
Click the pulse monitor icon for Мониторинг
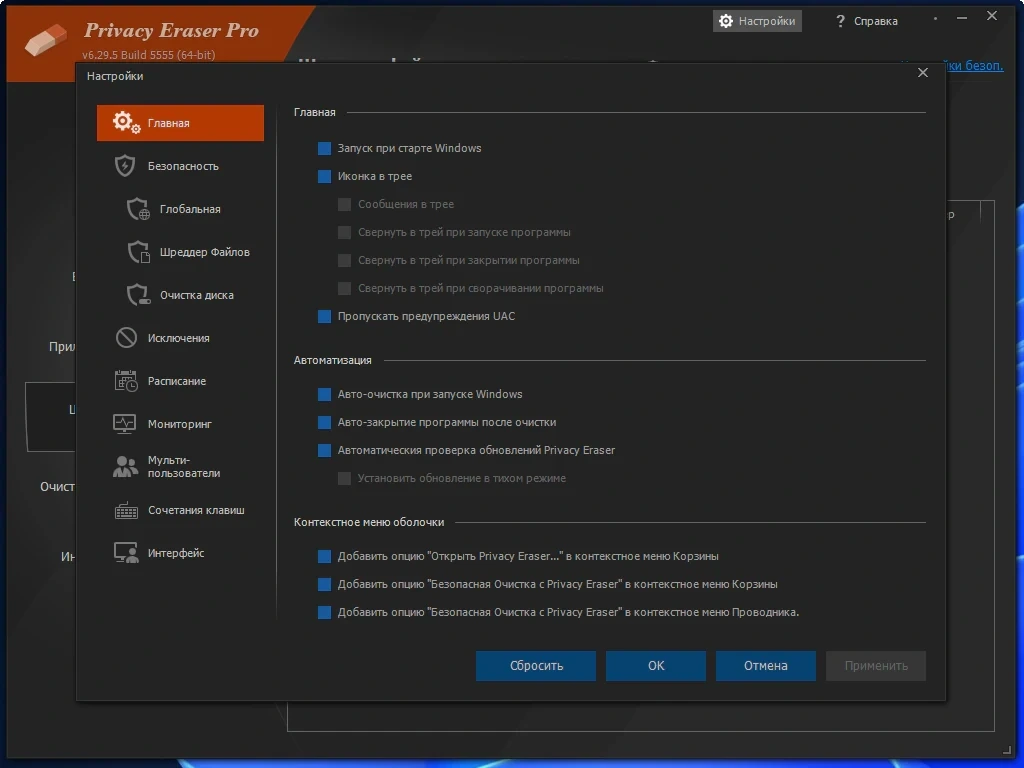(125, 424)
